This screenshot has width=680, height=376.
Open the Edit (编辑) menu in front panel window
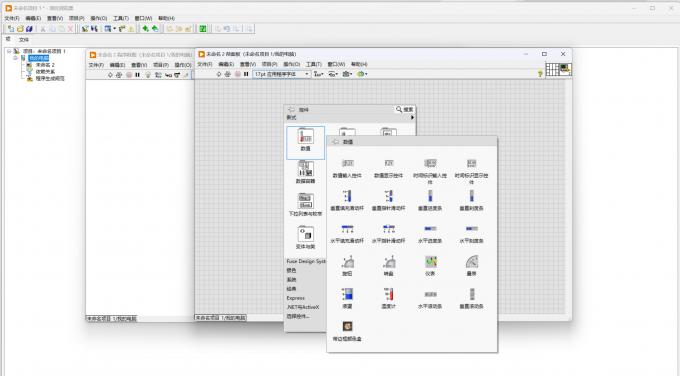[226, 64]
